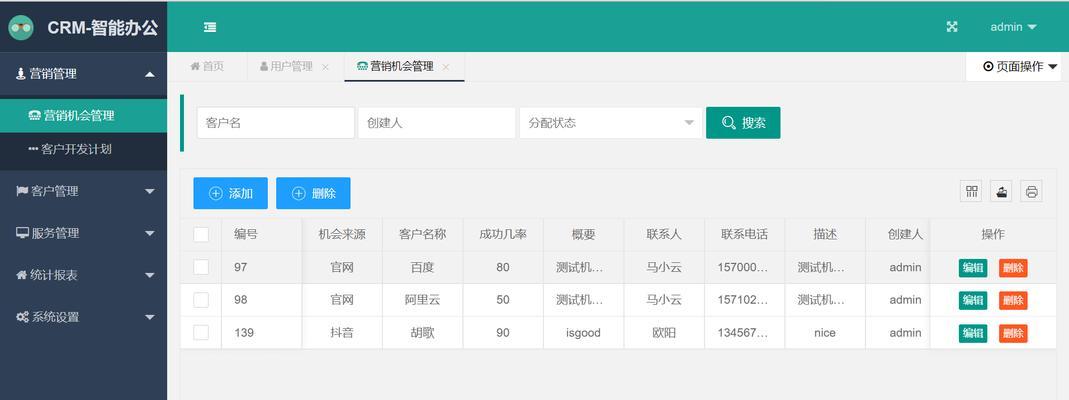Click the 客户名称 column header
Screen dimensions: 1069x400
tap(423, 234)
